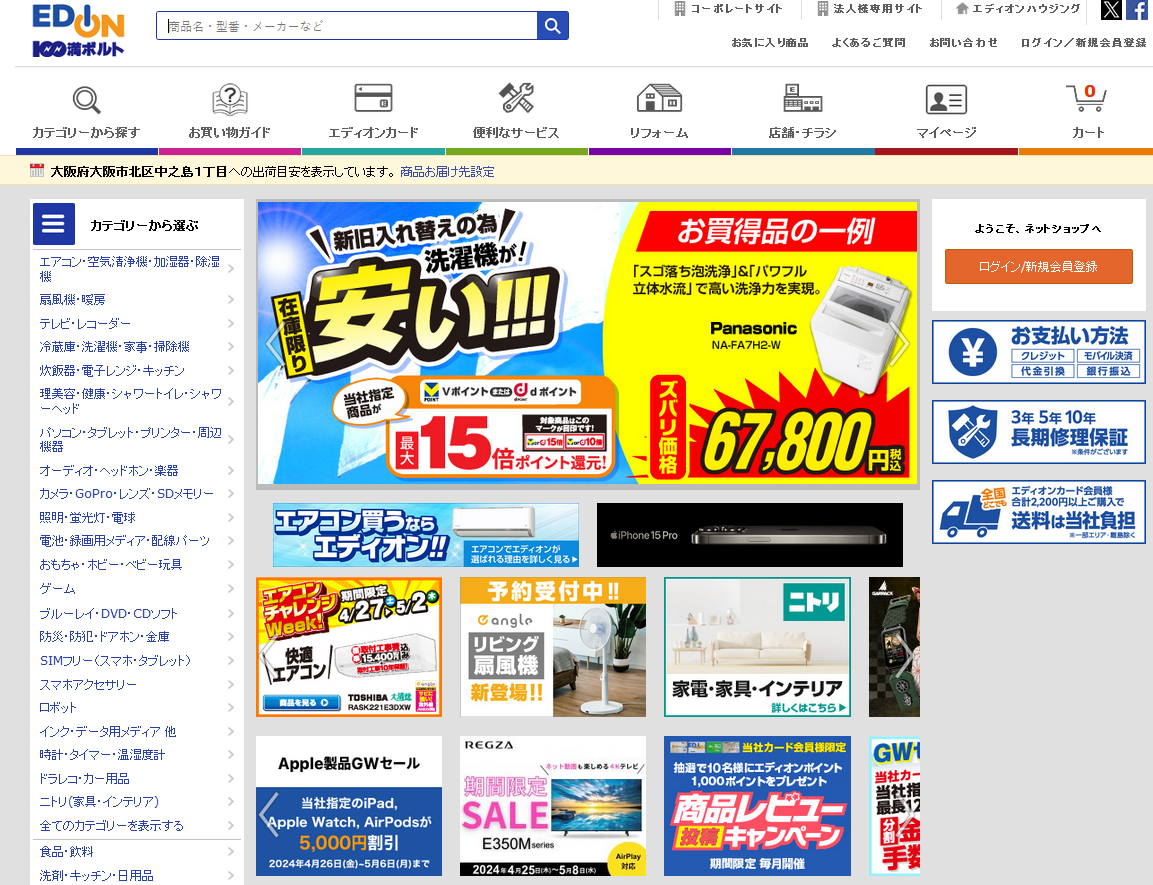Image resolution: width=1153 pixels, height=885 pixels.
Task: Open REGZA 期間限定SALE tile
Action: click(553, 806)
